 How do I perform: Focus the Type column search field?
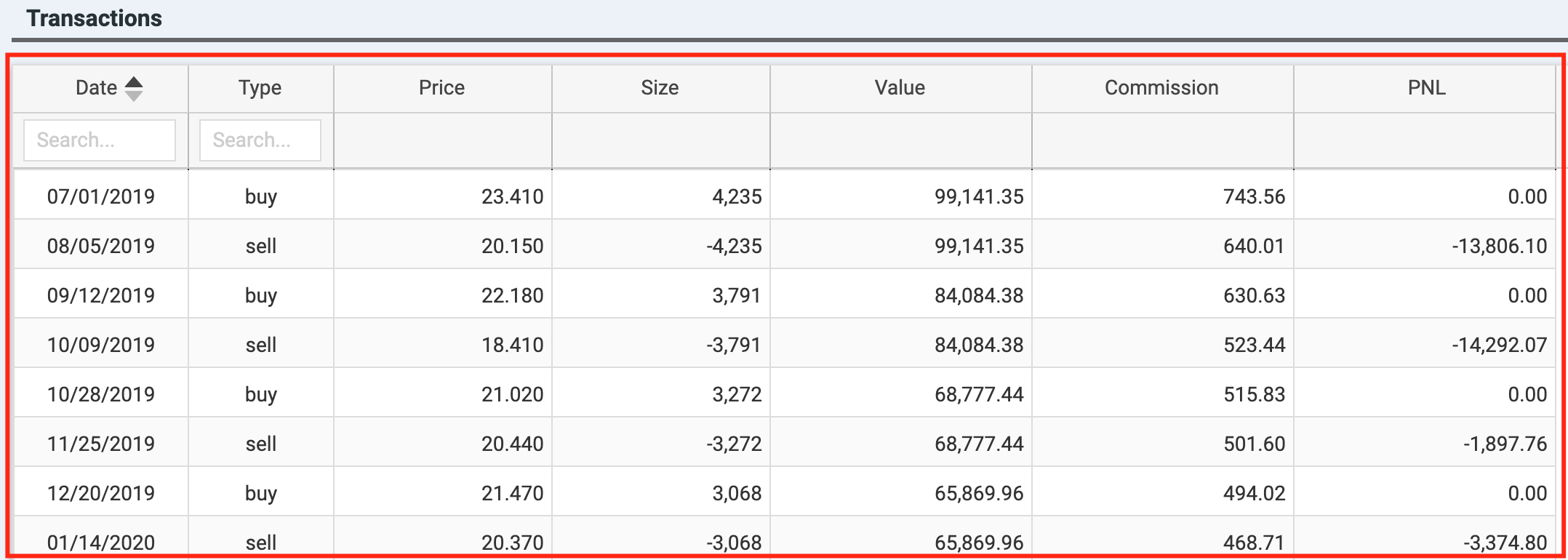click(260, 140)
